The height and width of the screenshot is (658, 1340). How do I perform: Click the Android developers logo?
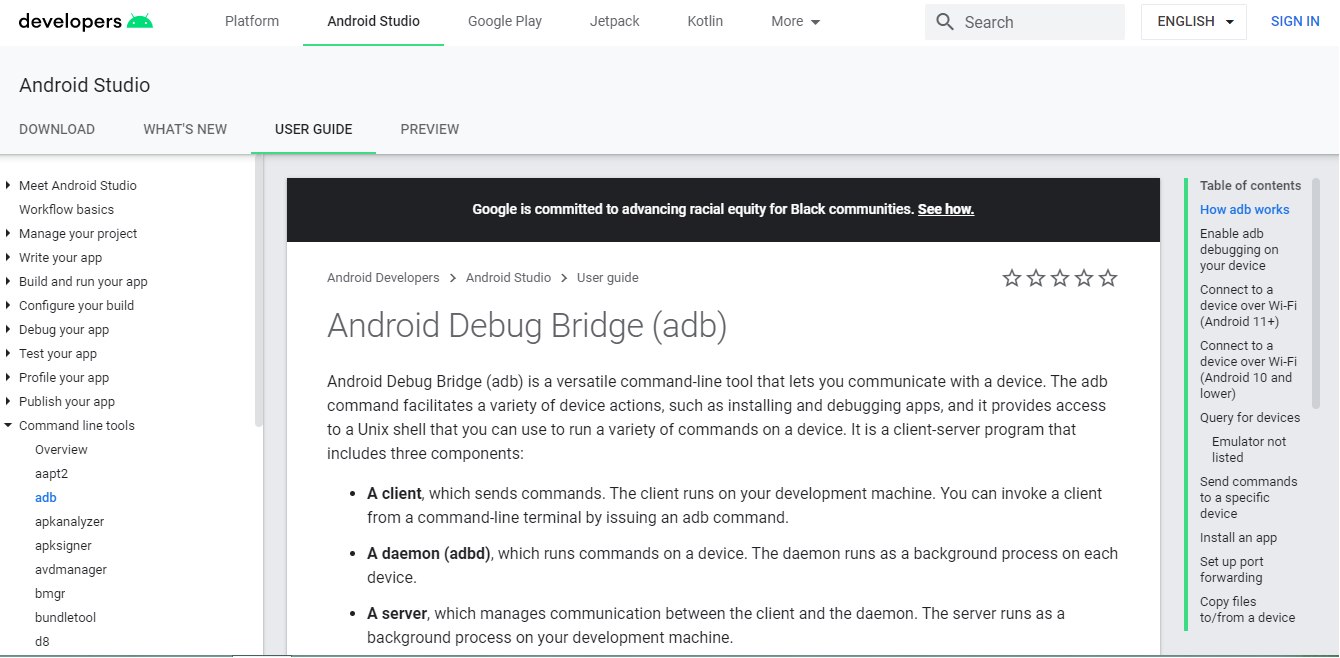86,21
